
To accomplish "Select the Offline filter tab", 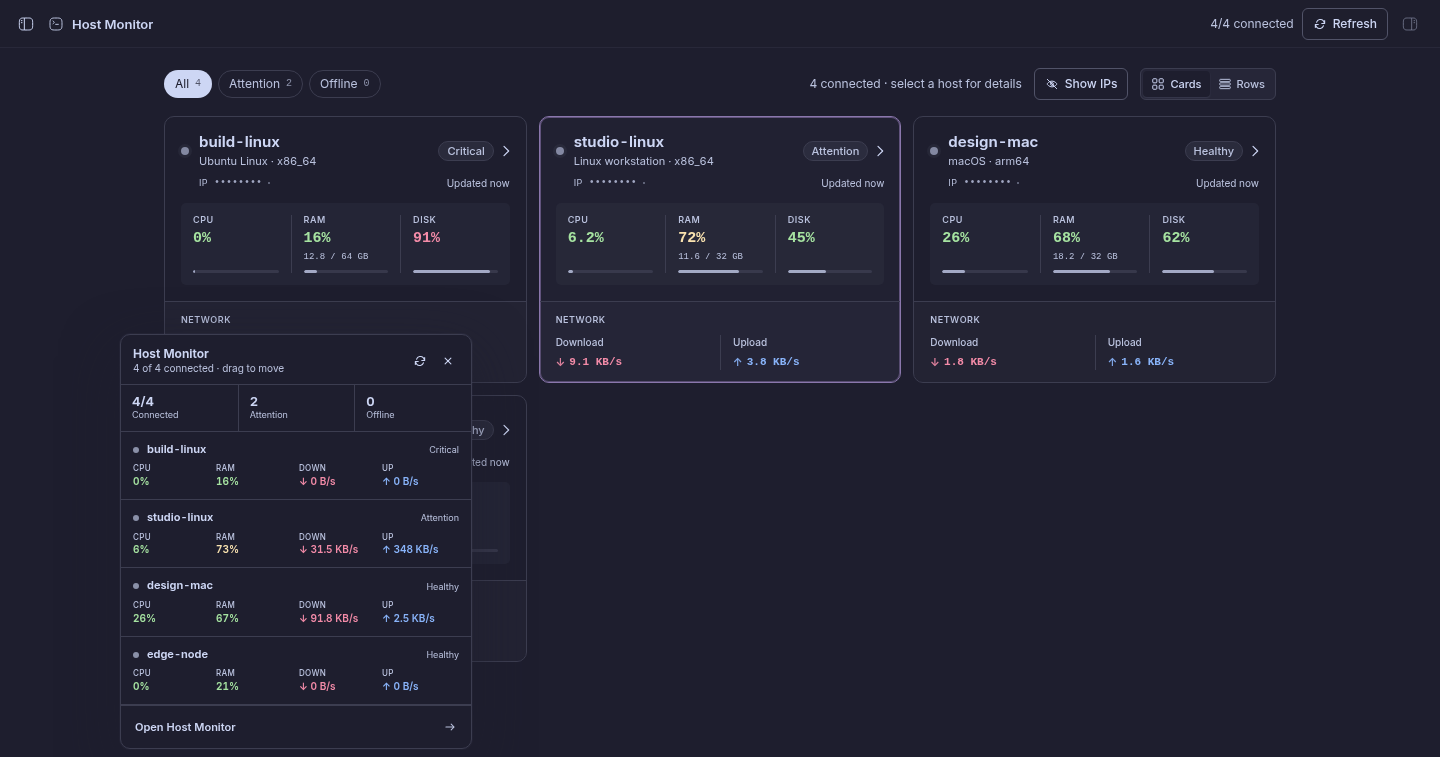I will (345, 84).
